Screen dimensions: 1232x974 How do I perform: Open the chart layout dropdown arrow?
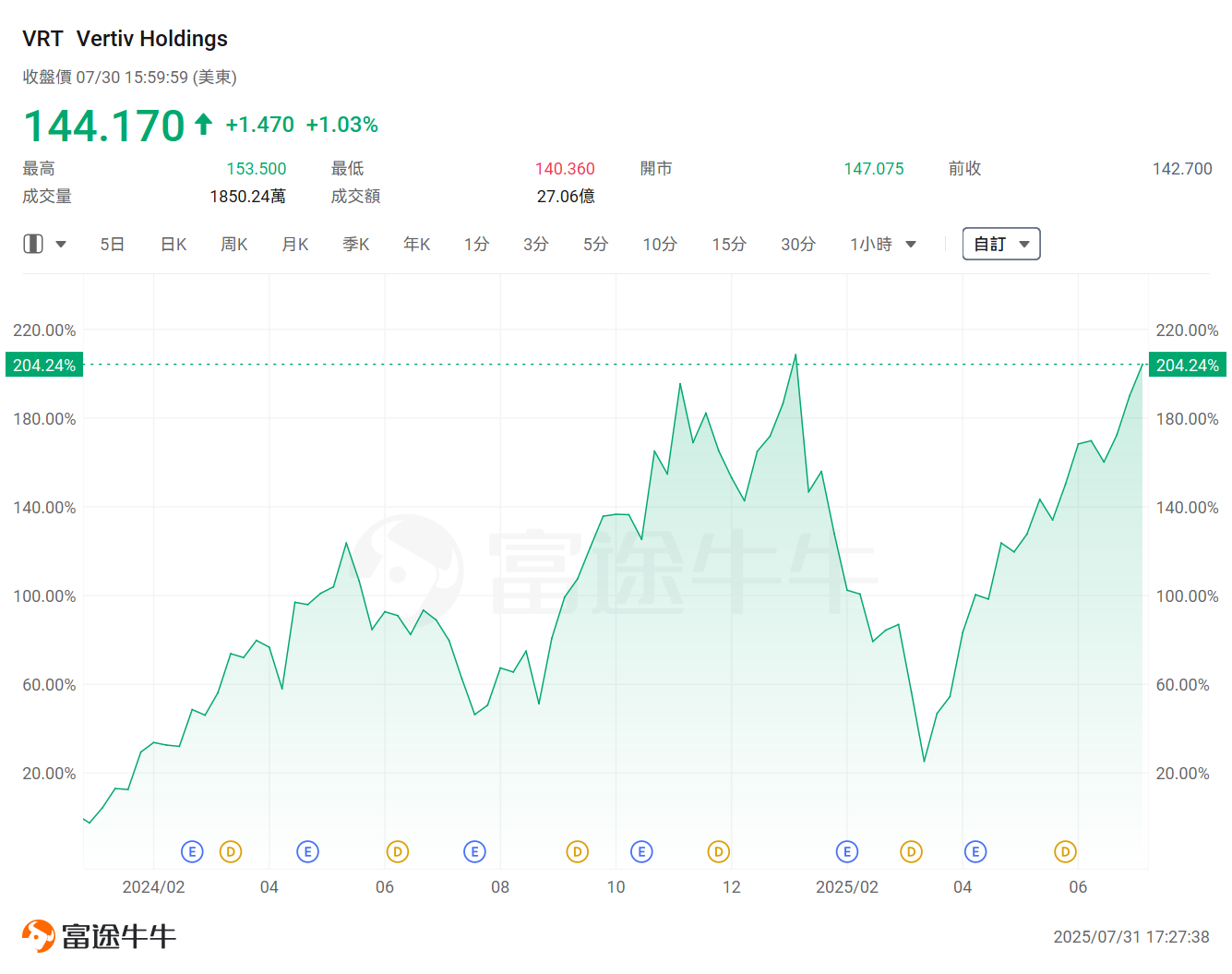(x=61, y=245)
